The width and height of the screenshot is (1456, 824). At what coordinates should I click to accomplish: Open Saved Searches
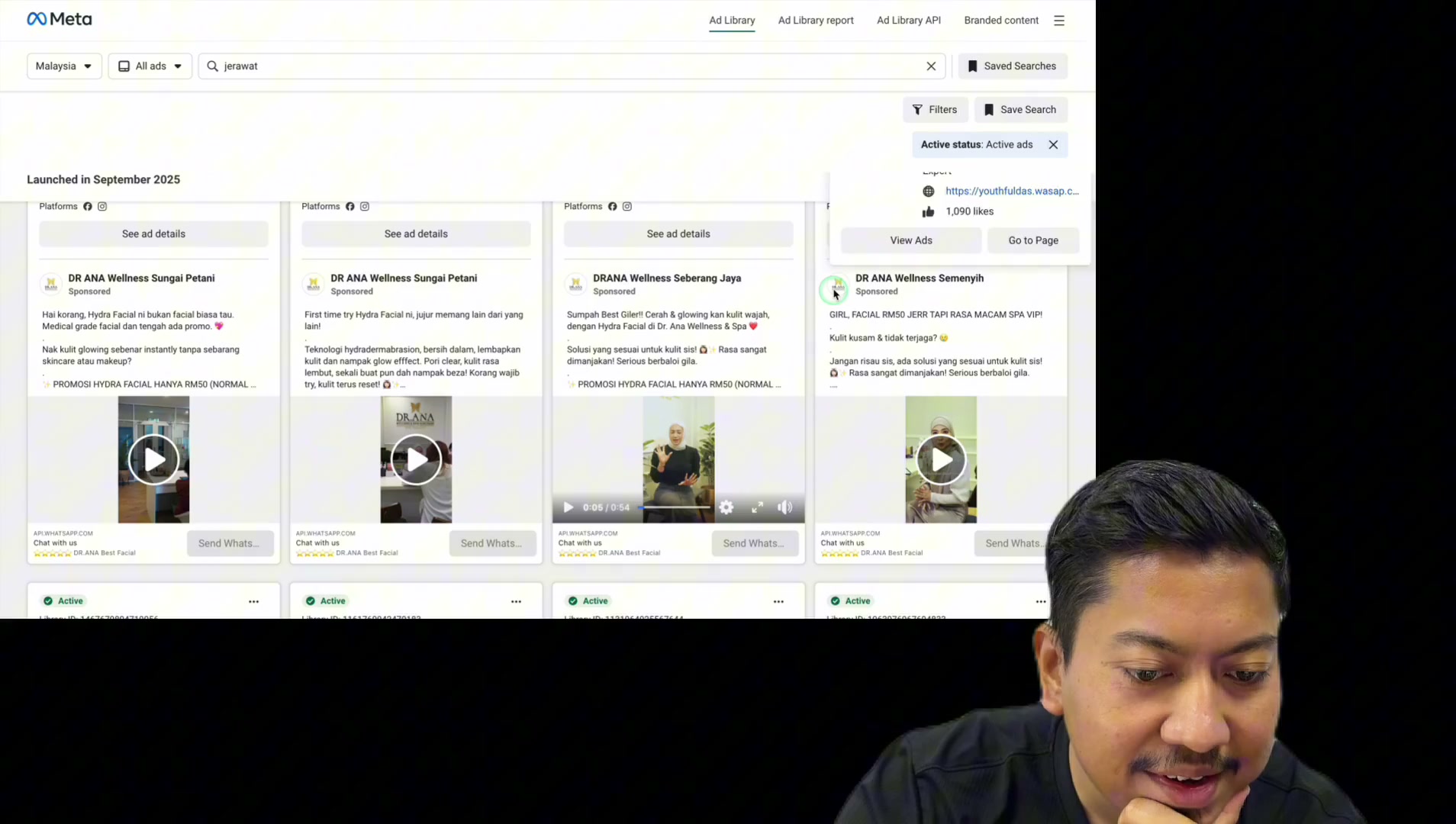tap(1013, 66)
